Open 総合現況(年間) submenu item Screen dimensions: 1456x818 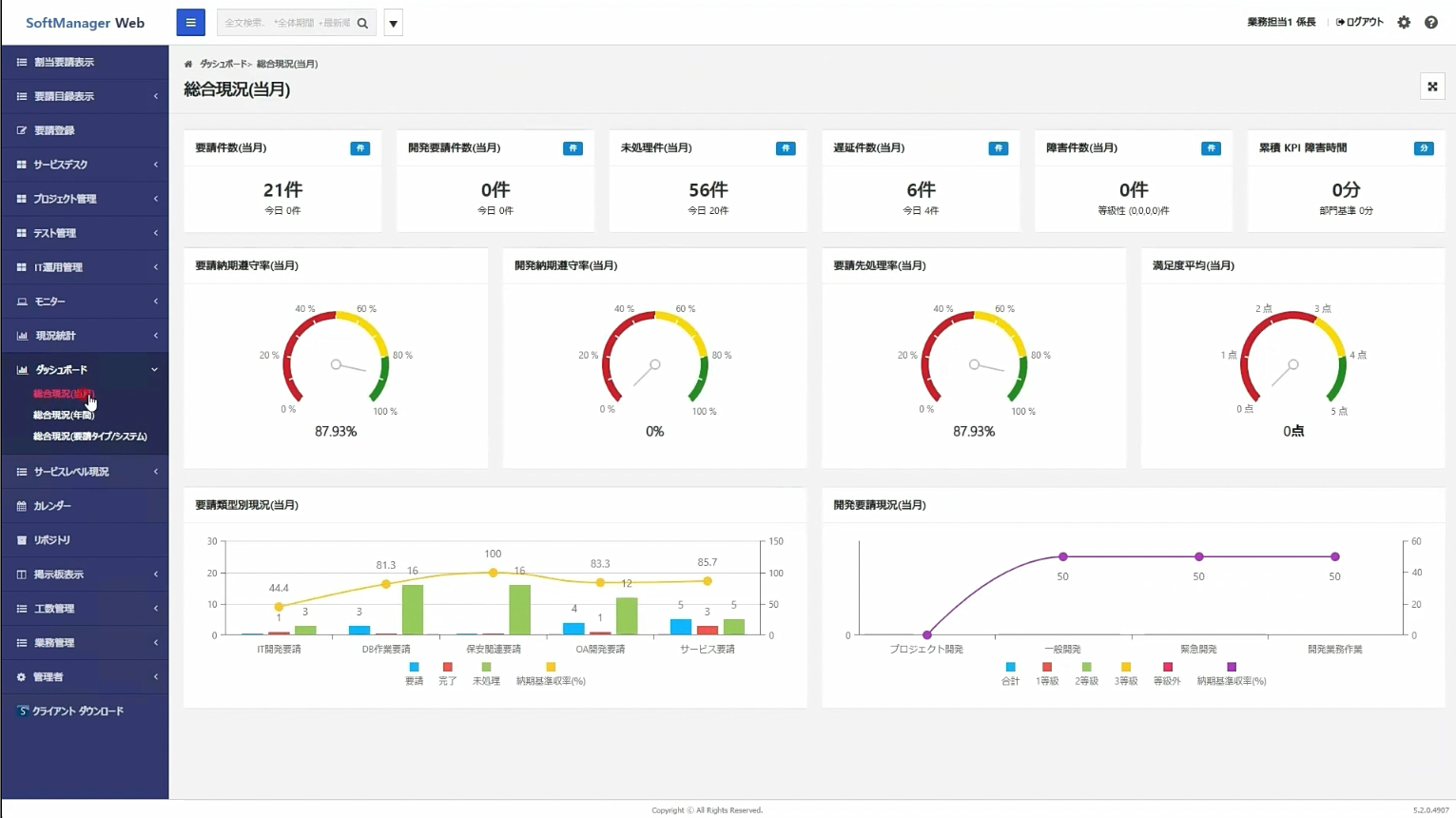[x=64, y=416]
